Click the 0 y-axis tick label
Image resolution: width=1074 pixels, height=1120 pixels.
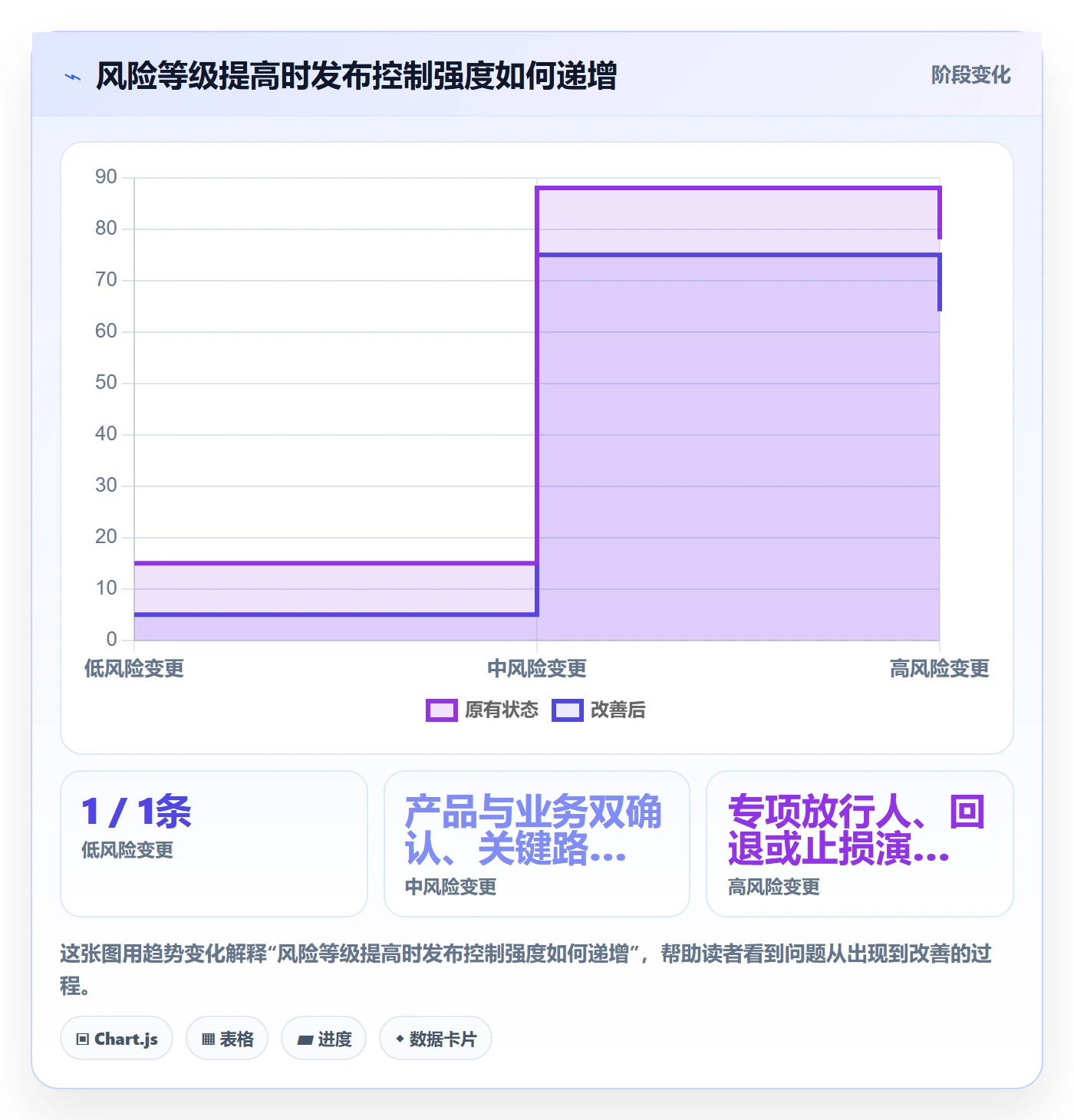tap(112, 639)
